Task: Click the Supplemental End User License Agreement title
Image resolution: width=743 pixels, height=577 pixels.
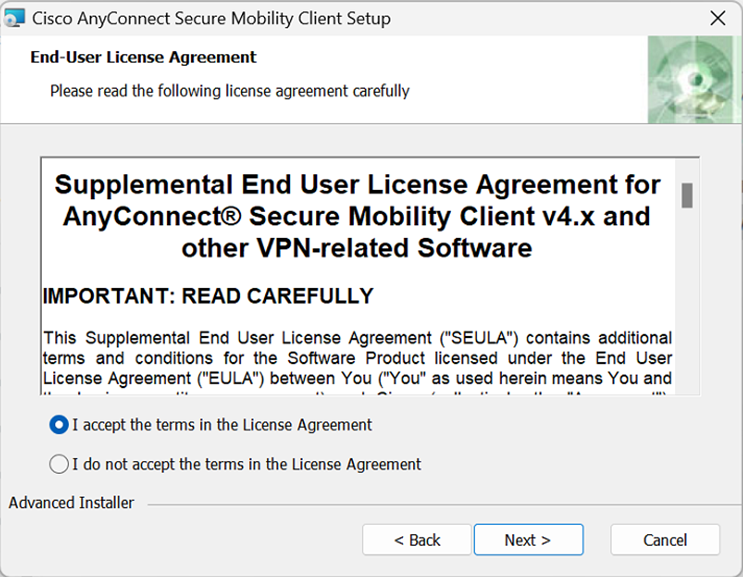Action: [357, 216]
